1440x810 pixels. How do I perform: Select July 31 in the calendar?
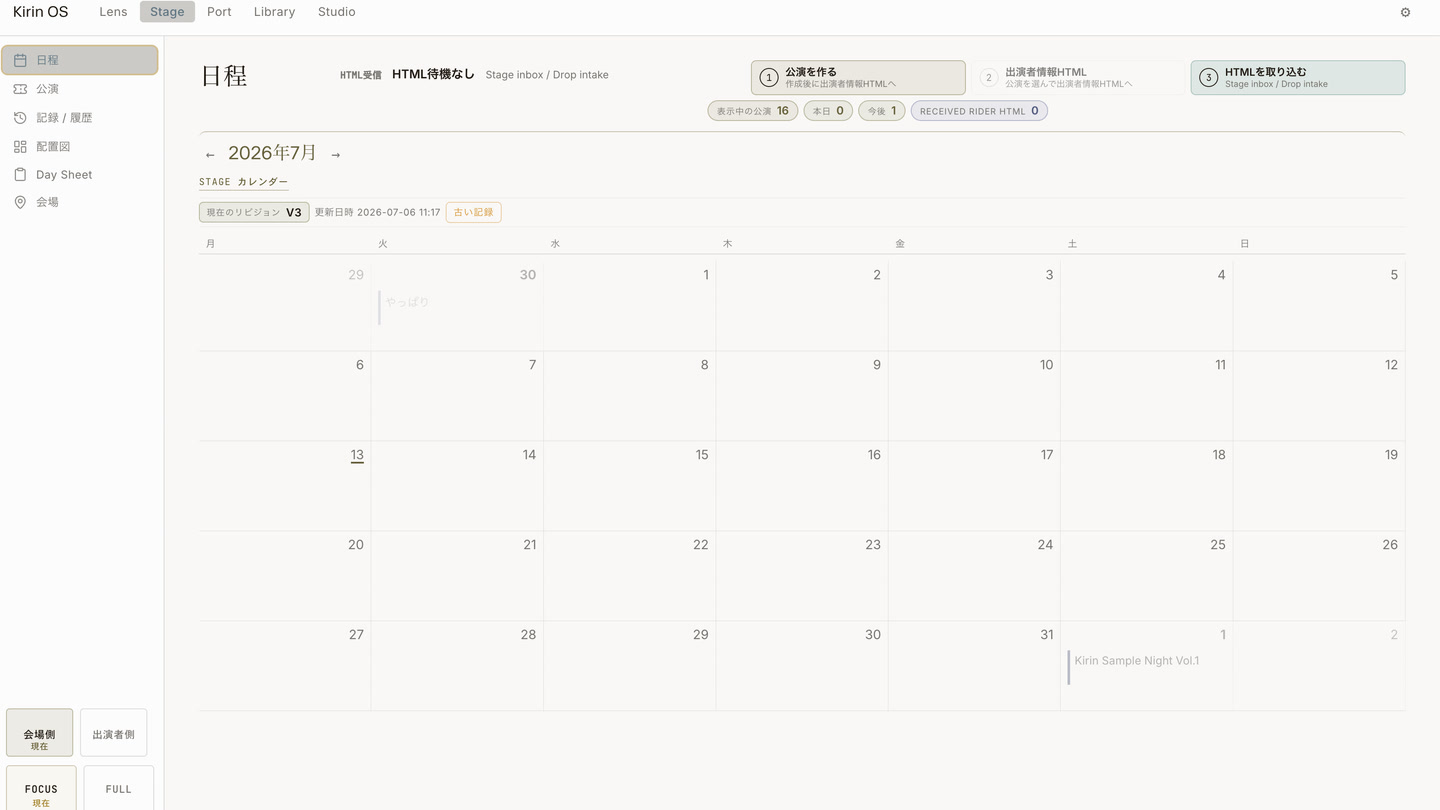(974, 665)
